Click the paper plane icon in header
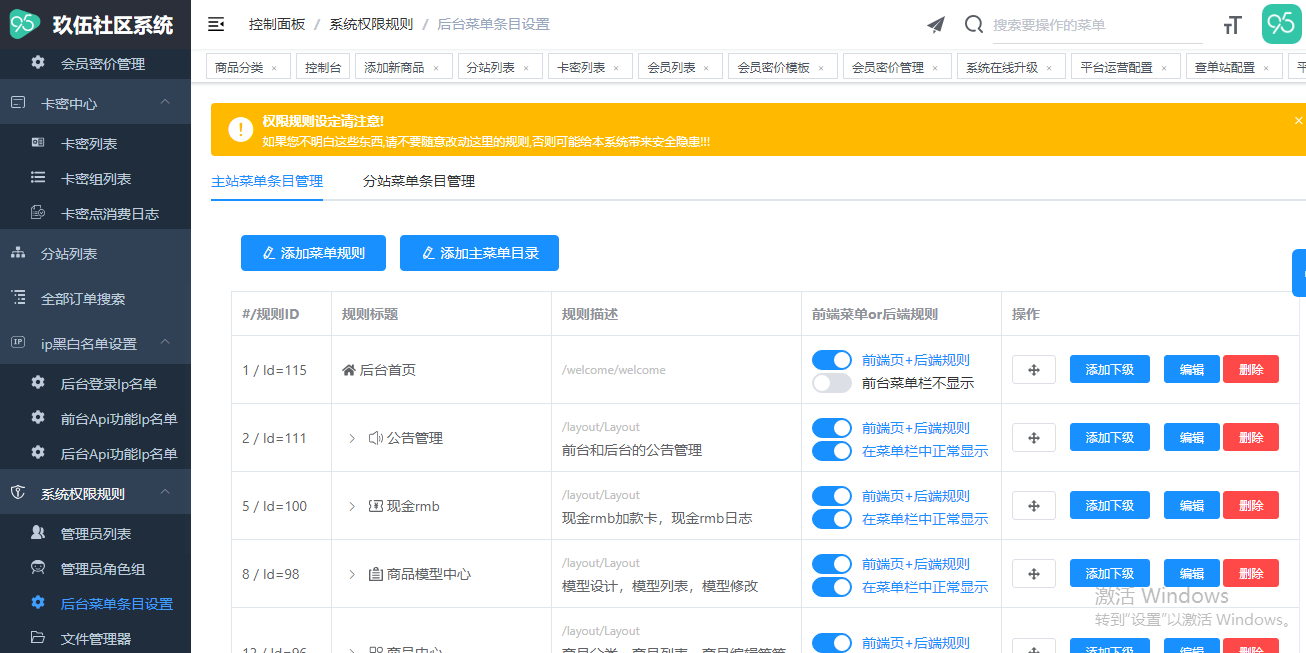The height and width of the screenshot is (653, 1306). [x=935, y=25]
